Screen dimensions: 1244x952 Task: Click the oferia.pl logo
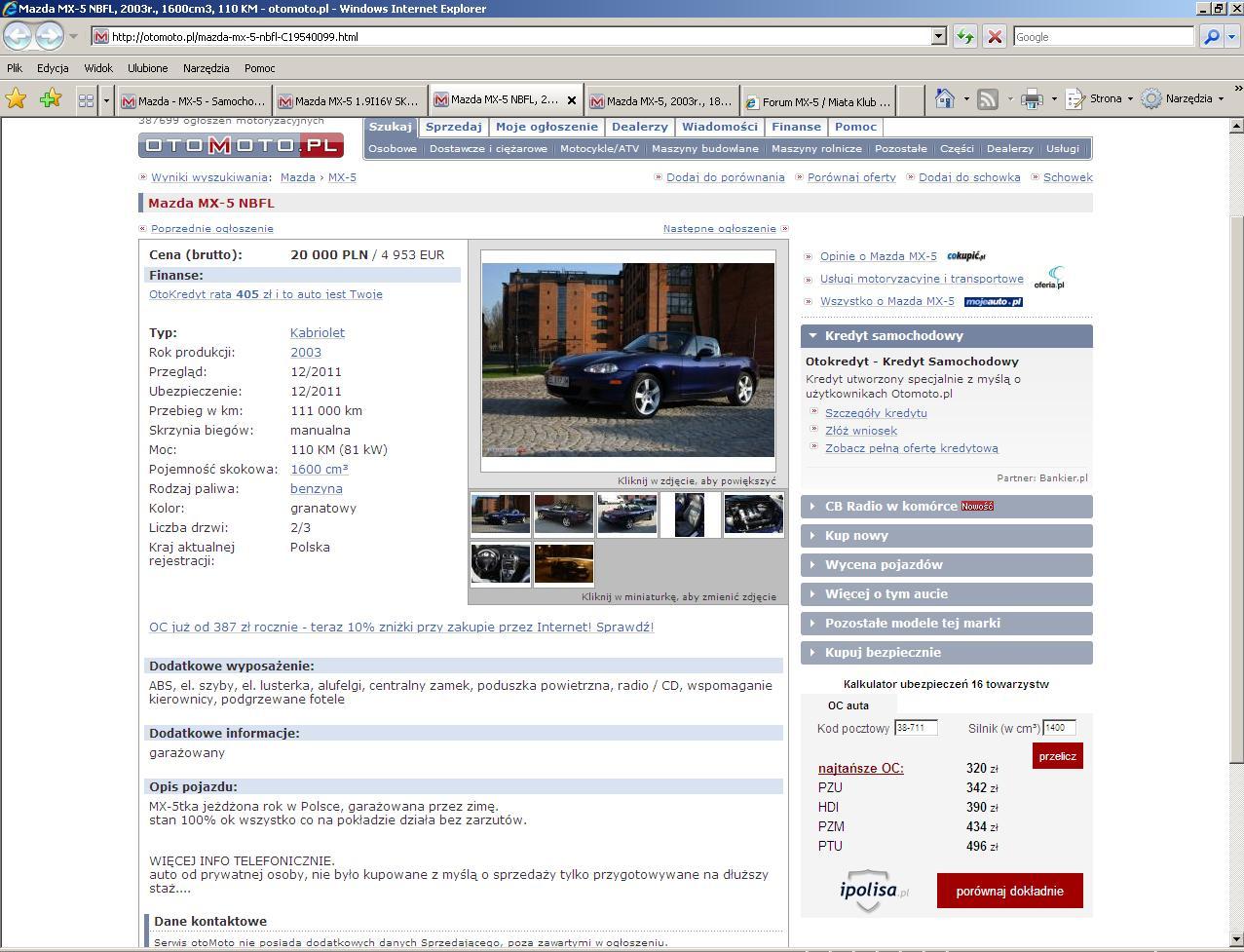1049,278
